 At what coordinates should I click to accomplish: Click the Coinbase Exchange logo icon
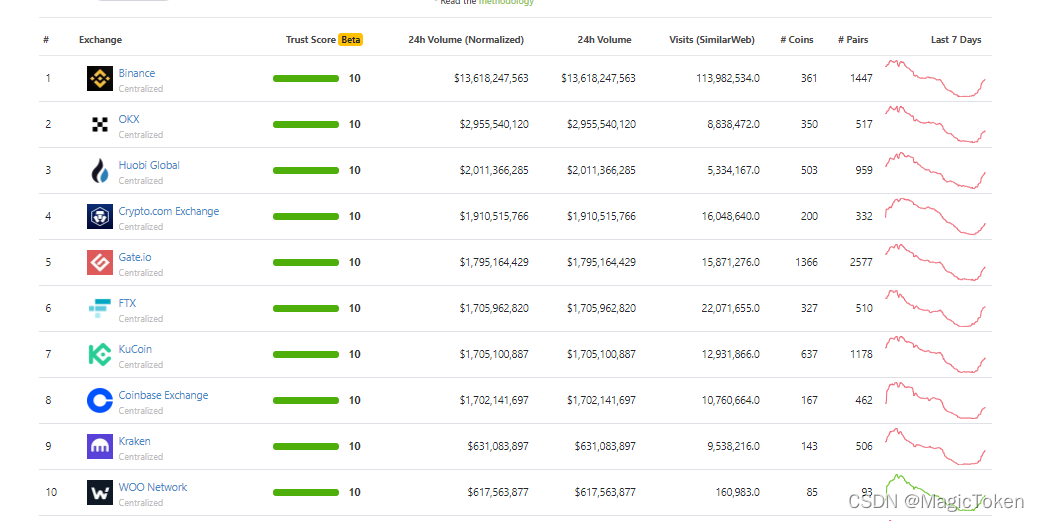(x=100, y=400)
